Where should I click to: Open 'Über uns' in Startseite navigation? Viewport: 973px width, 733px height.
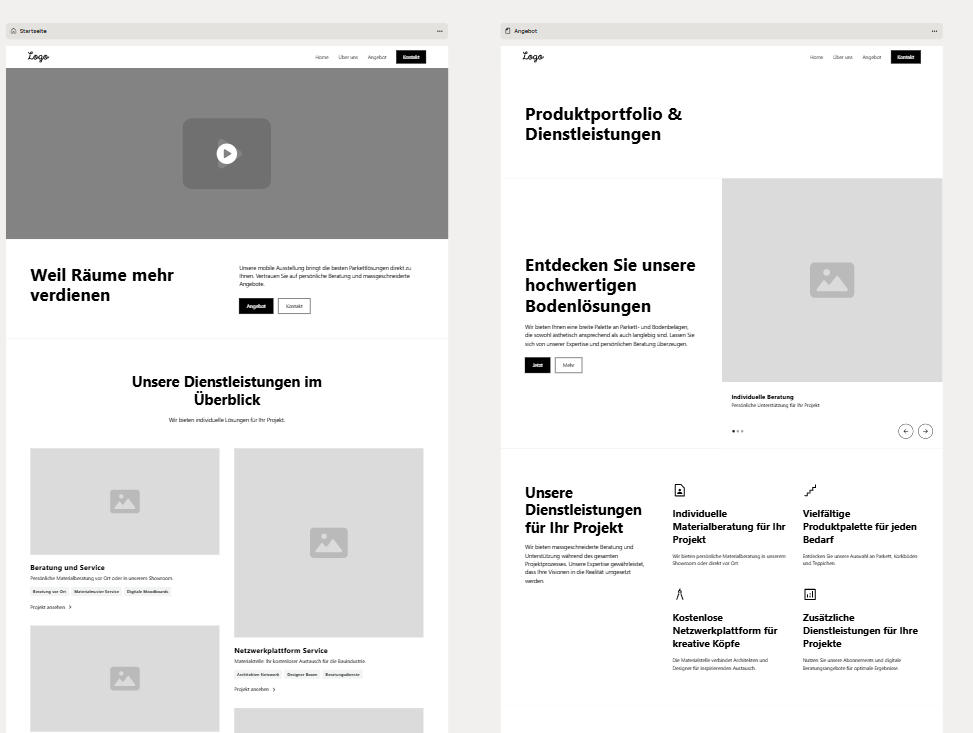pyautogui.click(x=348, y=57)
